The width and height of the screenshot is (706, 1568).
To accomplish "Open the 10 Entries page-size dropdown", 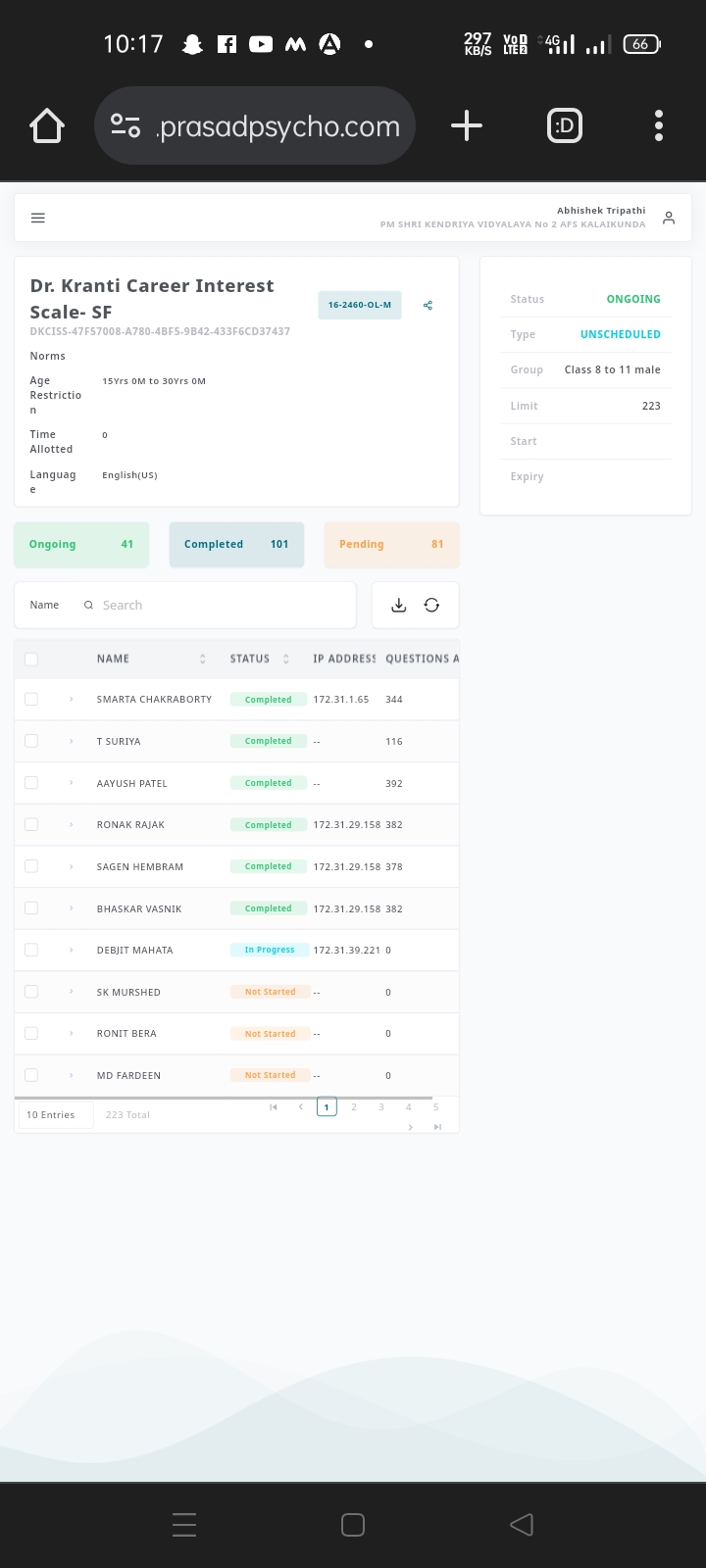I will pos(55,1115).
